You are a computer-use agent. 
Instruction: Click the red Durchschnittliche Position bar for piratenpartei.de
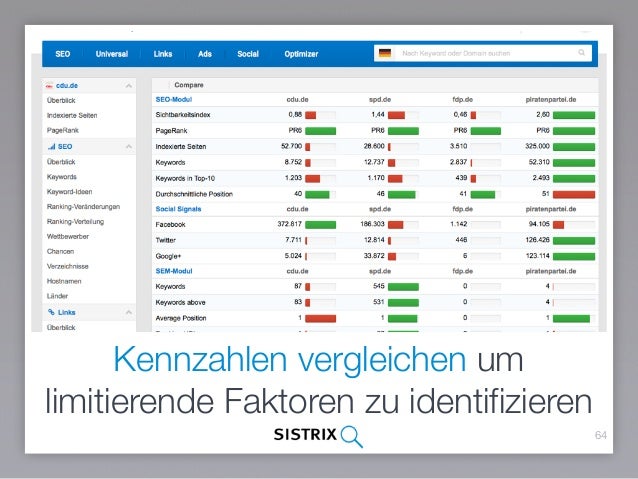[x=574, y=195]
